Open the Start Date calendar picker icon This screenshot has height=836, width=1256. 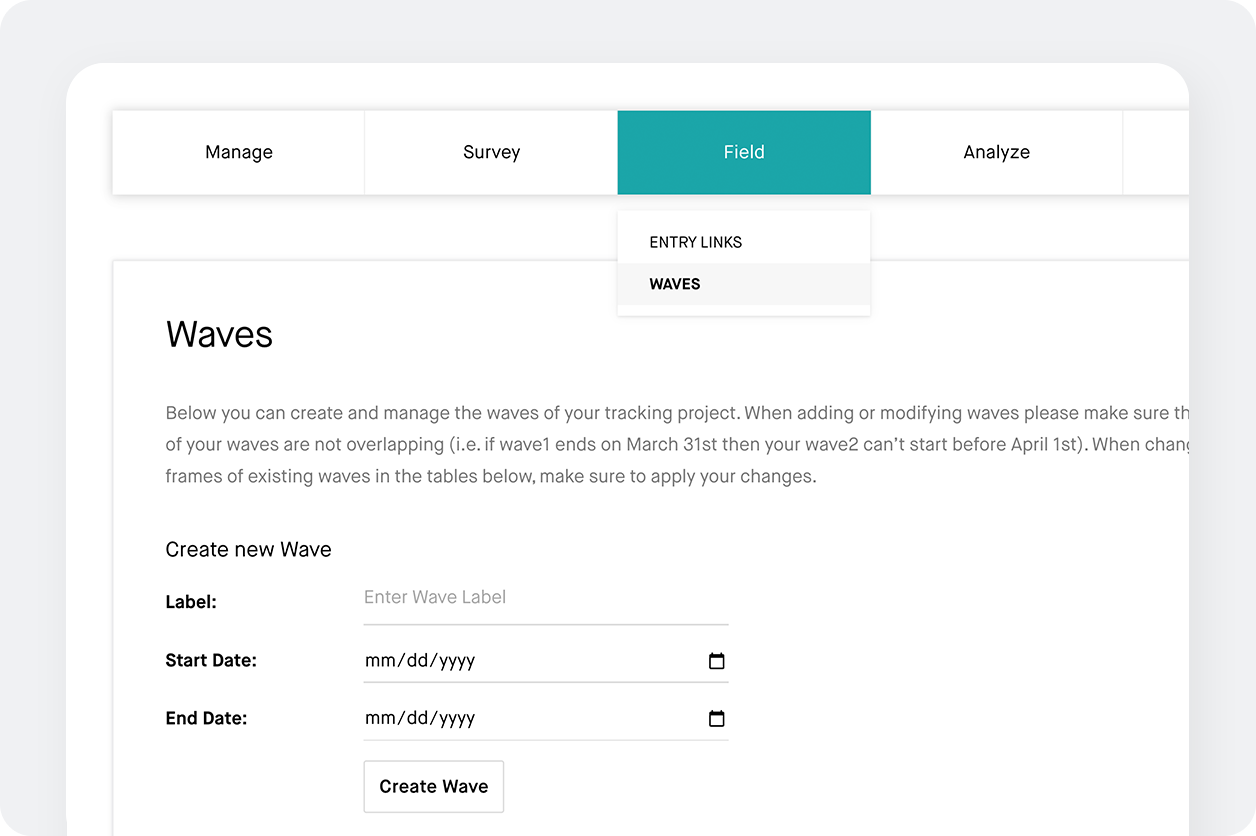(716, 661)
